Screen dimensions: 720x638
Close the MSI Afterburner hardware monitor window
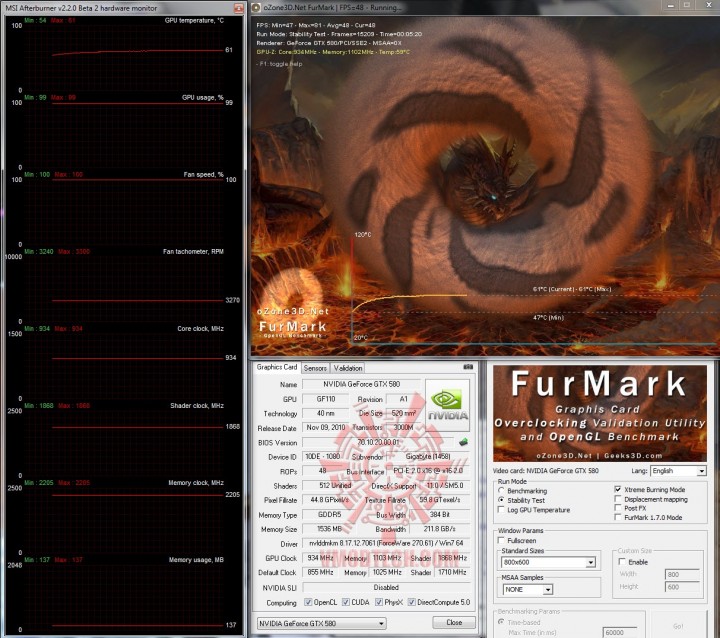[238, 8]
